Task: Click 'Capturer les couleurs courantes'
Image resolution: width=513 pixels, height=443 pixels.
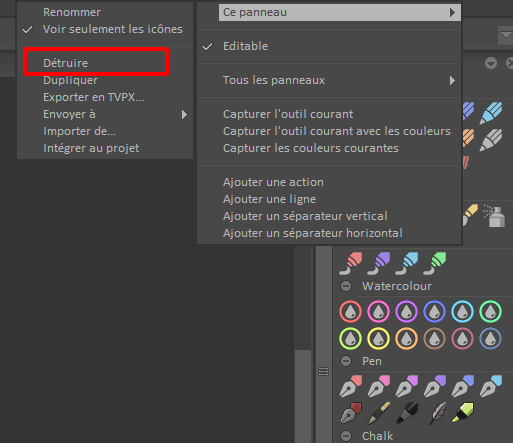Action: (329, 148)
